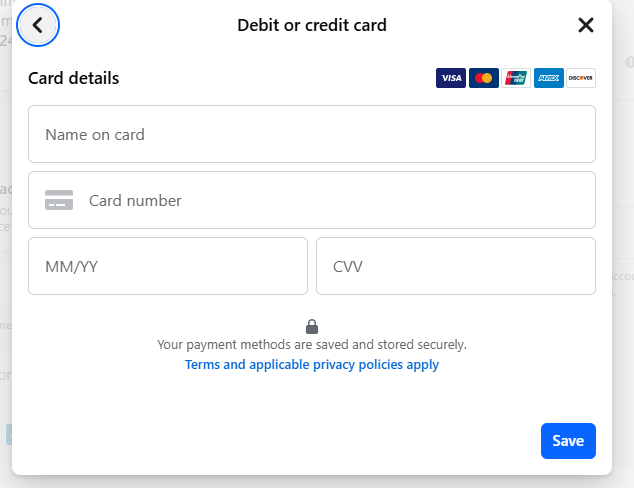Click the info icon behind the dialog

[629, 62]
